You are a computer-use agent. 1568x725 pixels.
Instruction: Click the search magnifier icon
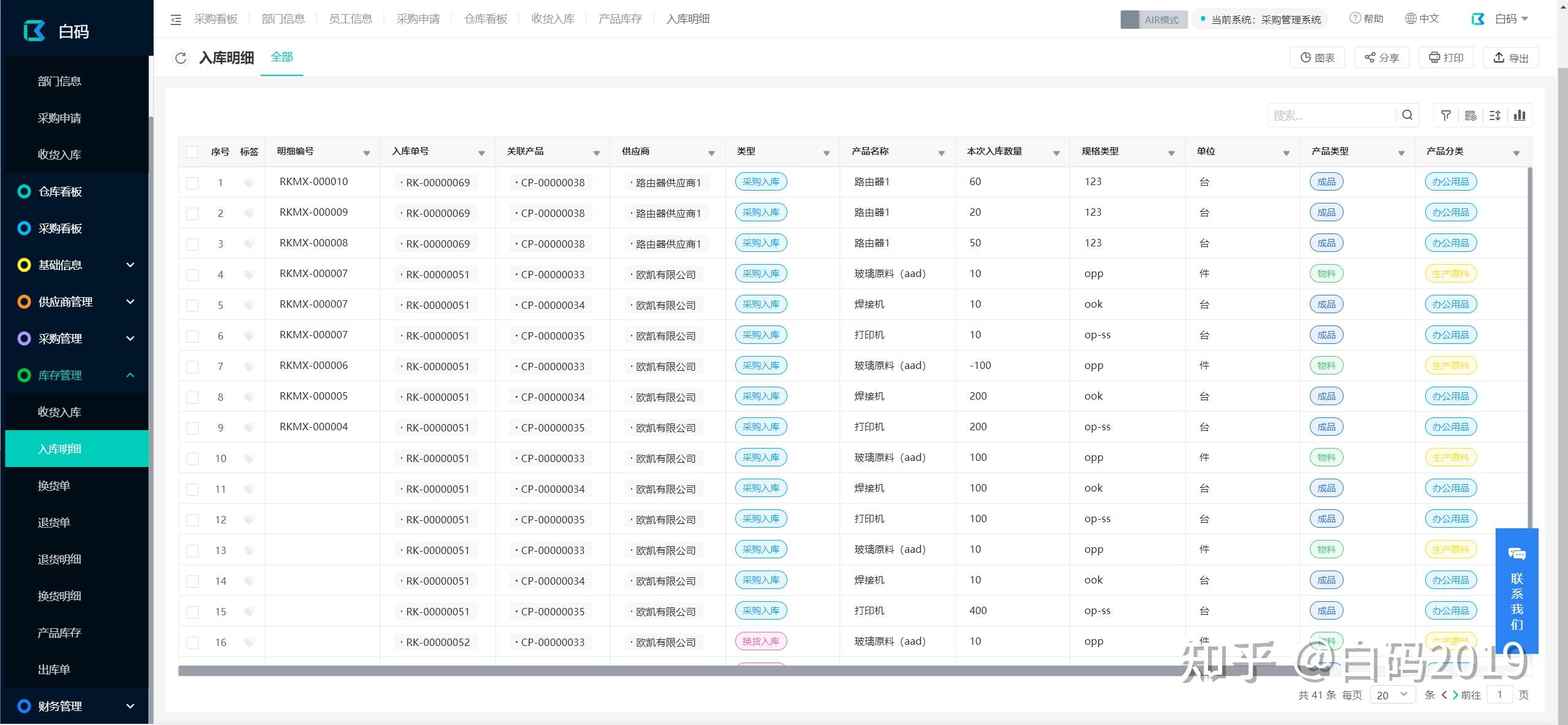[1407, 115]
